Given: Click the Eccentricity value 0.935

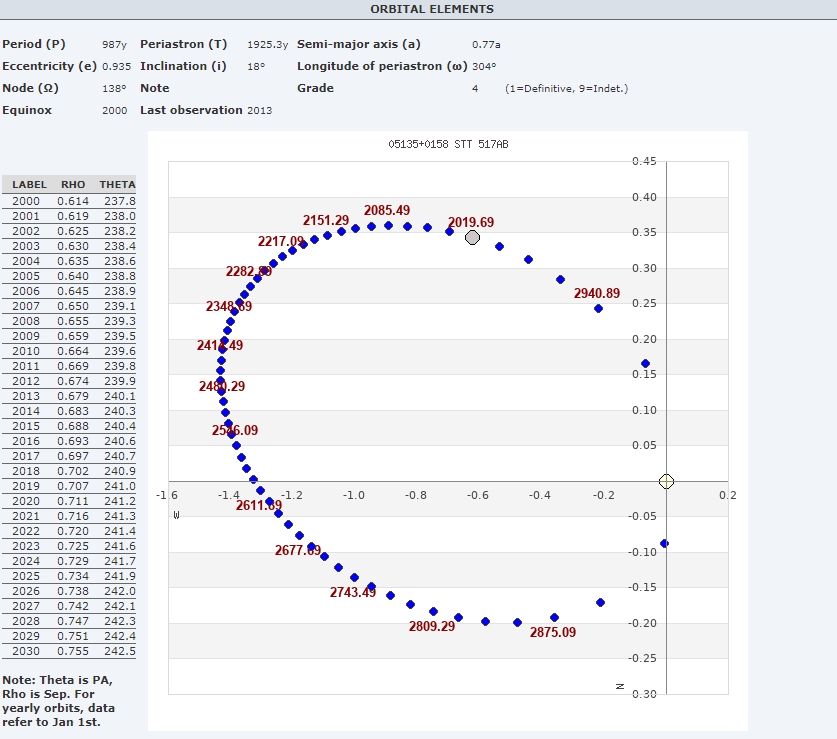Looking at the screenshot, I should tap(116, 66).
